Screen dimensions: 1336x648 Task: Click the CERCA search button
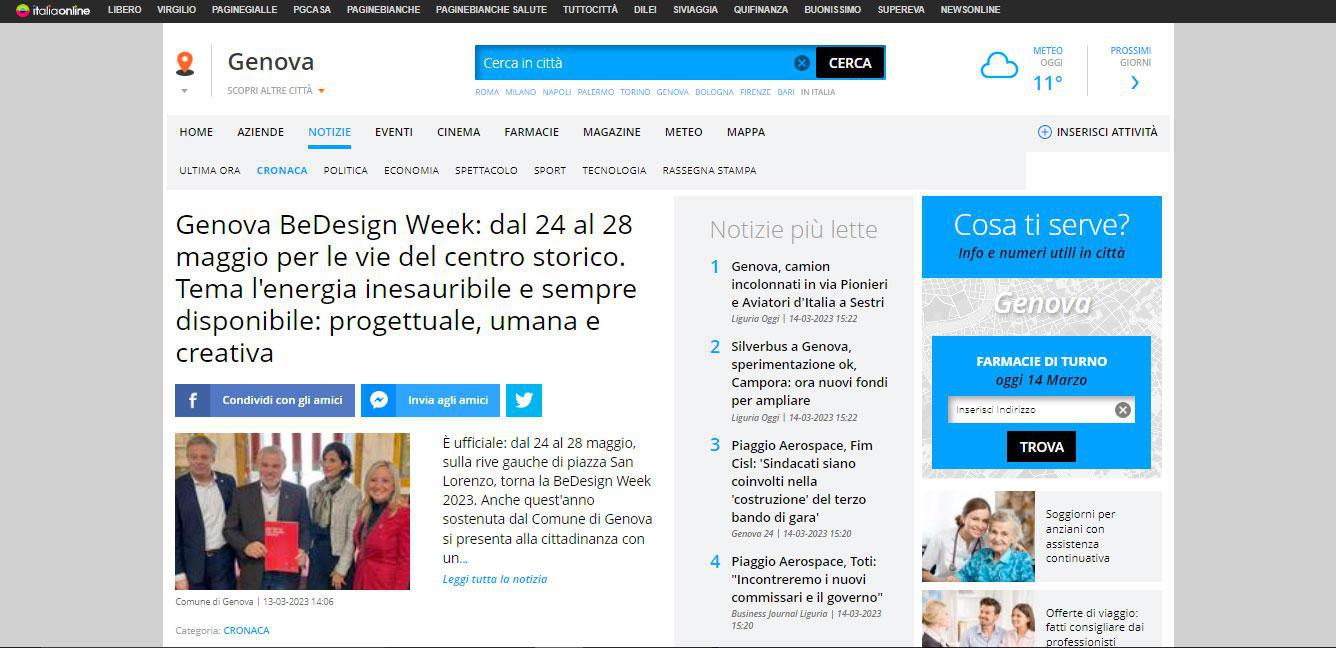[x=850, y=63]
